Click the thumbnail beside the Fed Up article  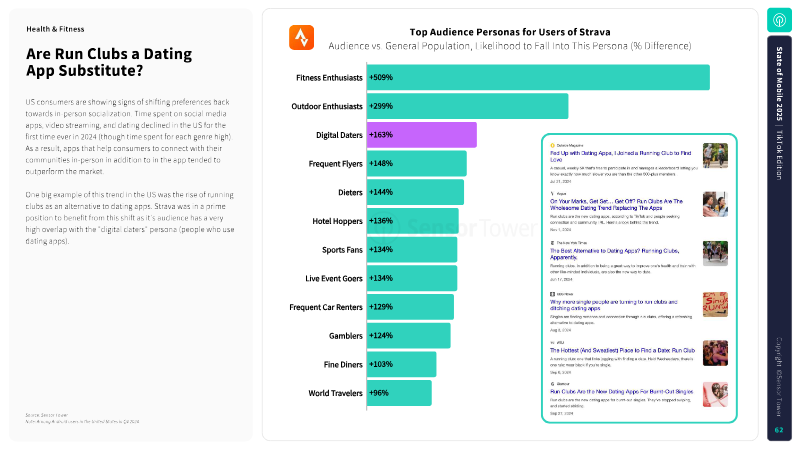click(x=715, y=155)
